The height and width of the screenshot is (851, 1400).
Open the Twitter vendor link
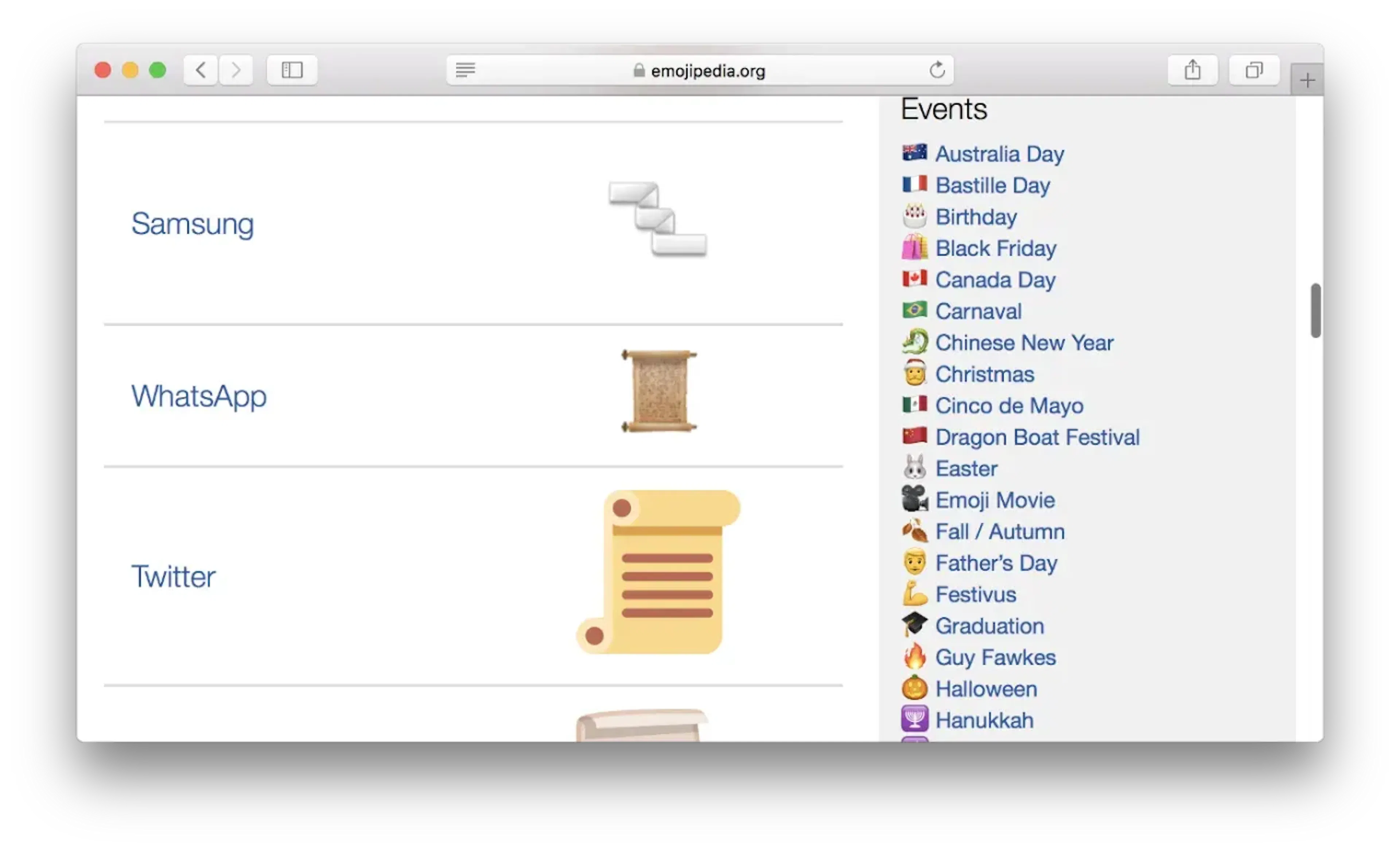pyautogui.click(x=173, y=576)
